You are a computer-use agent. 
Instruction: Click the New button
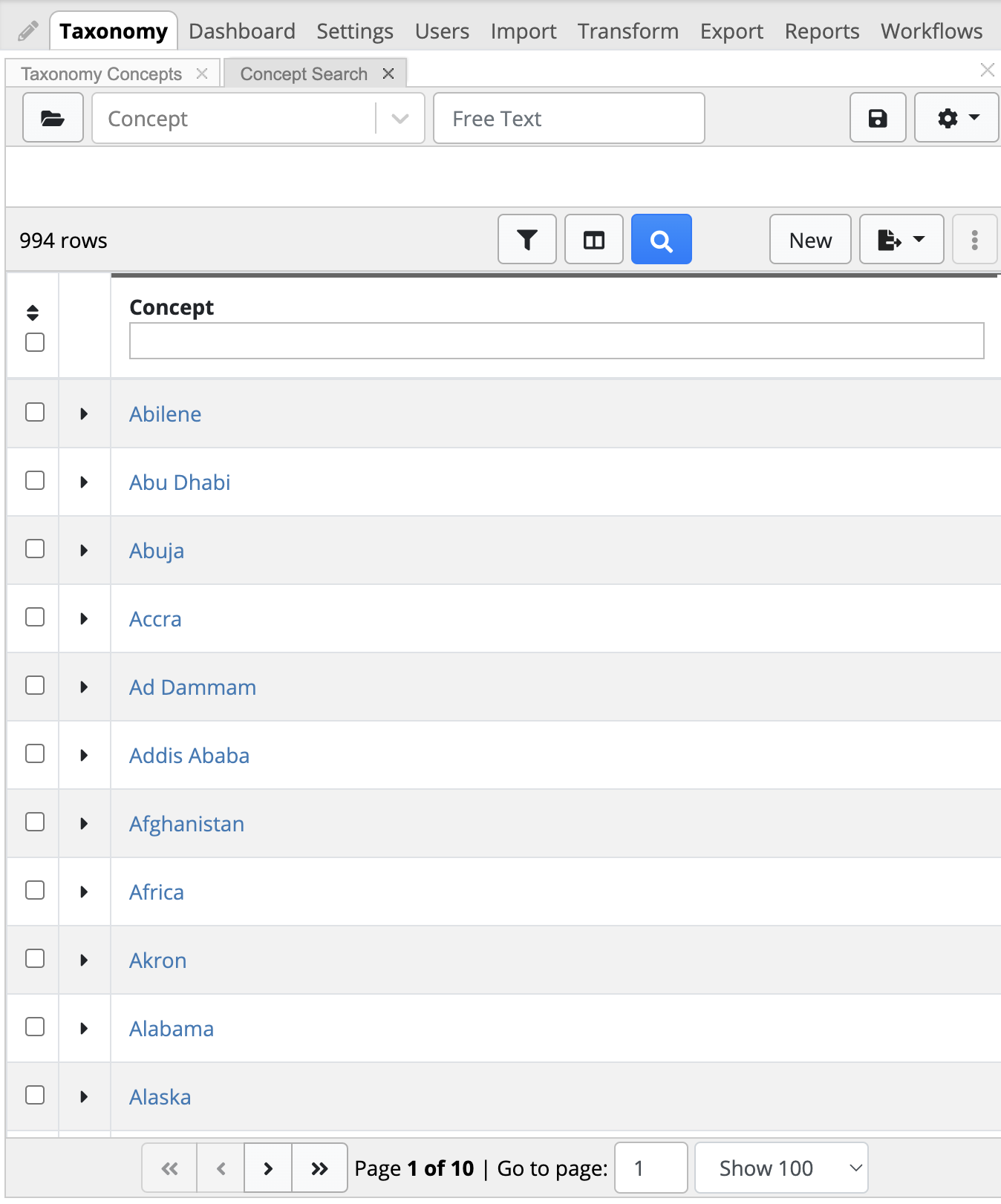point(810,240)
